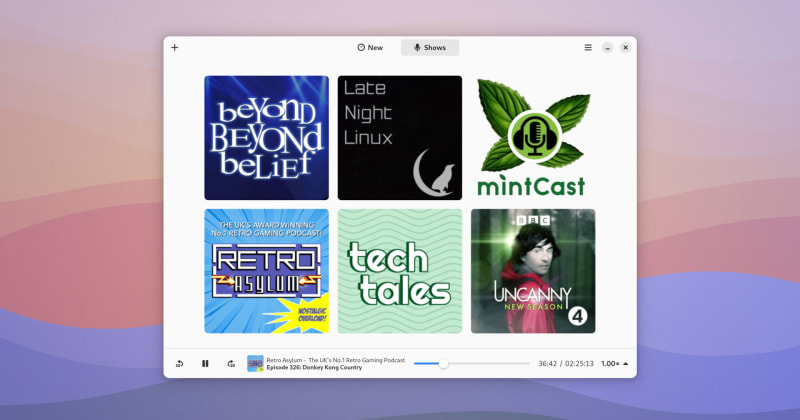Open the BBC Uncanny podcast

[532, 271]
